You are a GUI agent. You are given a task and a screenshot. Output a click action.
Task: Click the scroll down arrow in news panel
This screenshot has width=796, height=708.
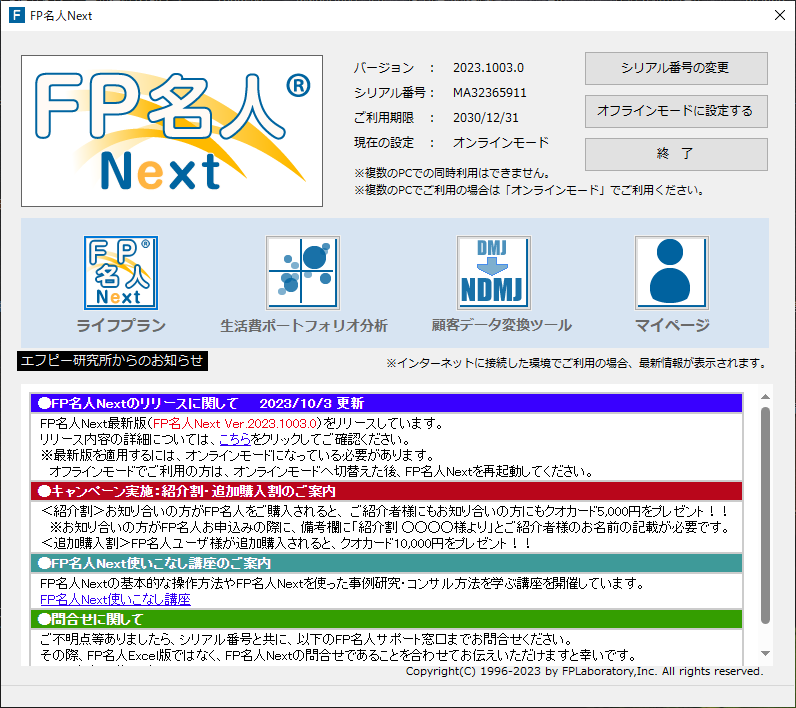point(765,654)
